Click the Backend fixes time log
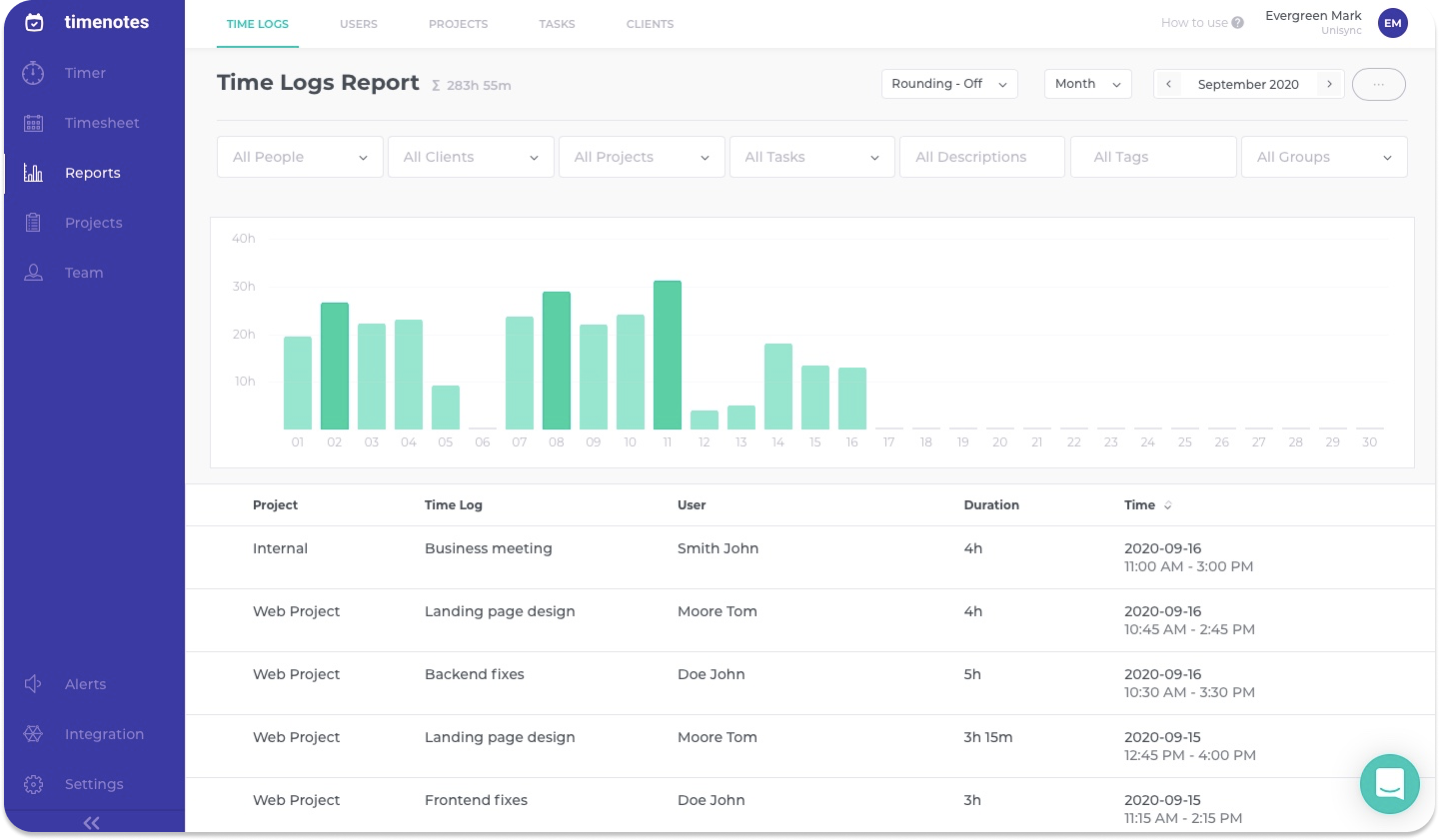Screen dimensions: 1439x840 [x=475, y=674]
